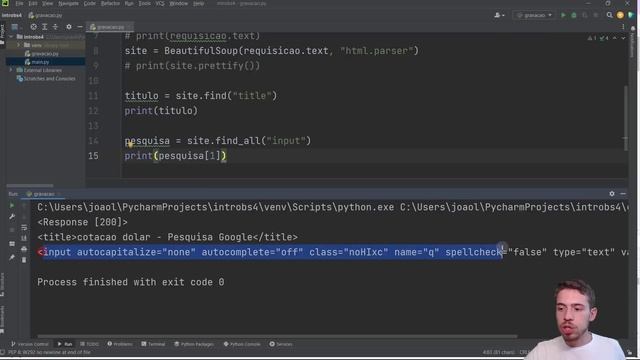Viewport: 640px width, 360px height.
Task: Open the TODO tool window
Action: [90, 344]
